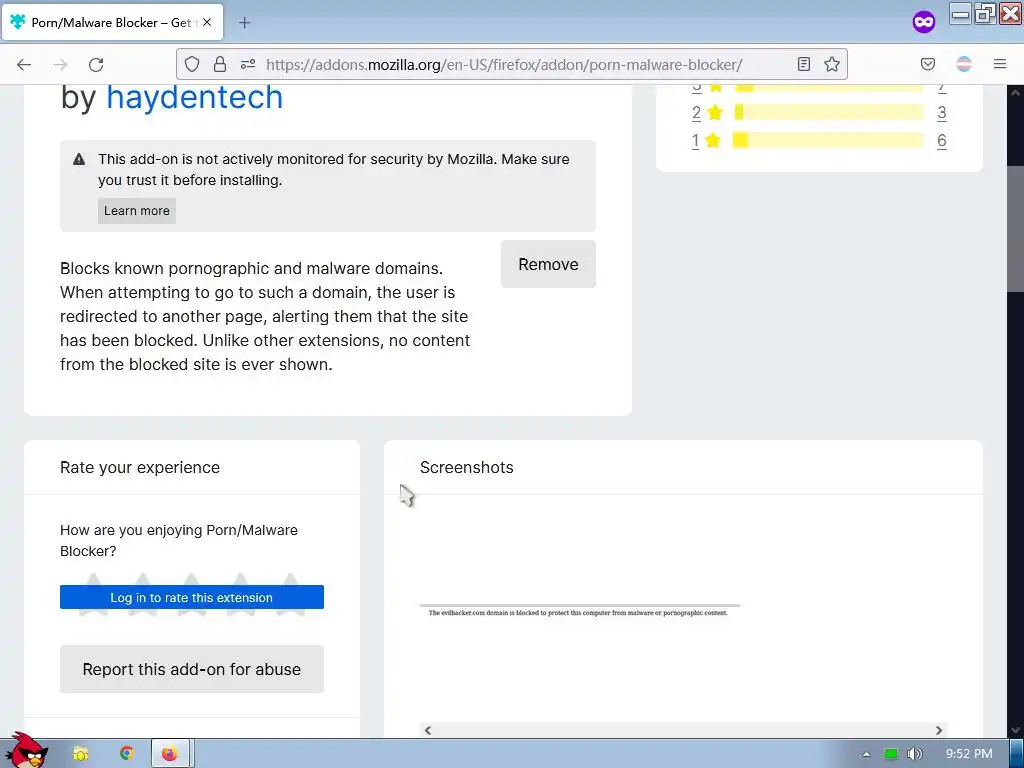The image size is (1024, 768).
Task: Reload the current page
Action: tap(96, 65)
